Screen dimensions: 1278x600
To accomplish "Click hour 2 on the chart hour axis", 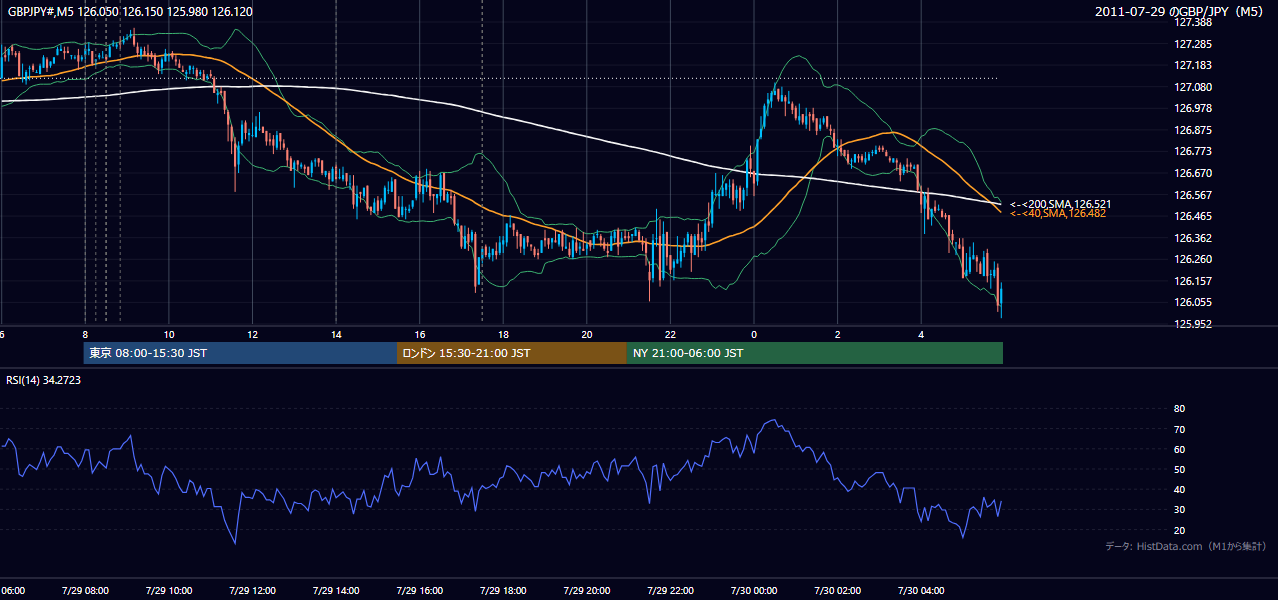I will [838, 334].
